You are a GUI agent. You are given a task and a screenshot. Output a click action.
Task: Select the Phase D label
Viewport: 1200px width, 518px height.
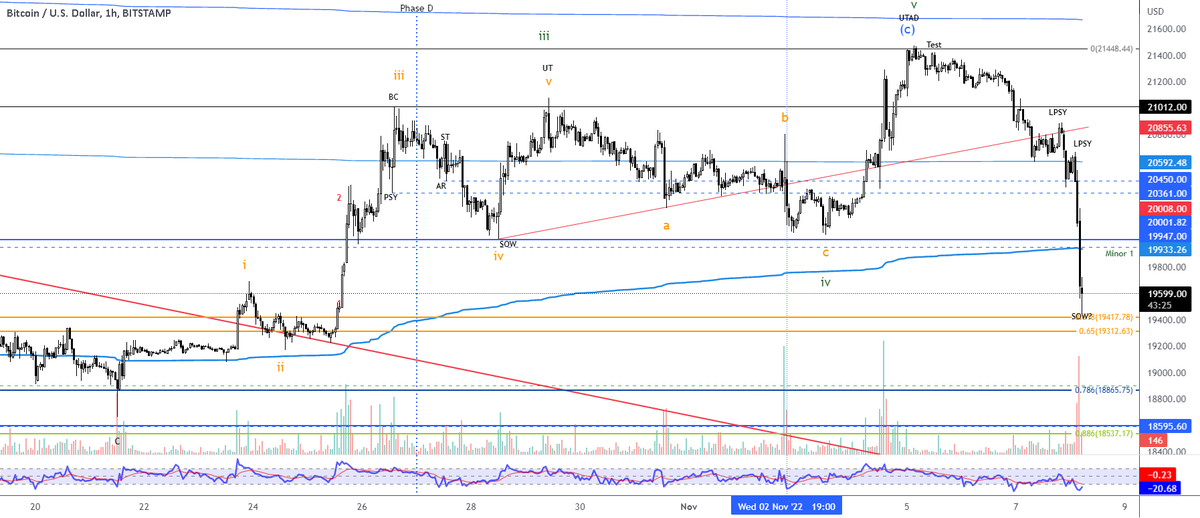click(x=417, y=7)
